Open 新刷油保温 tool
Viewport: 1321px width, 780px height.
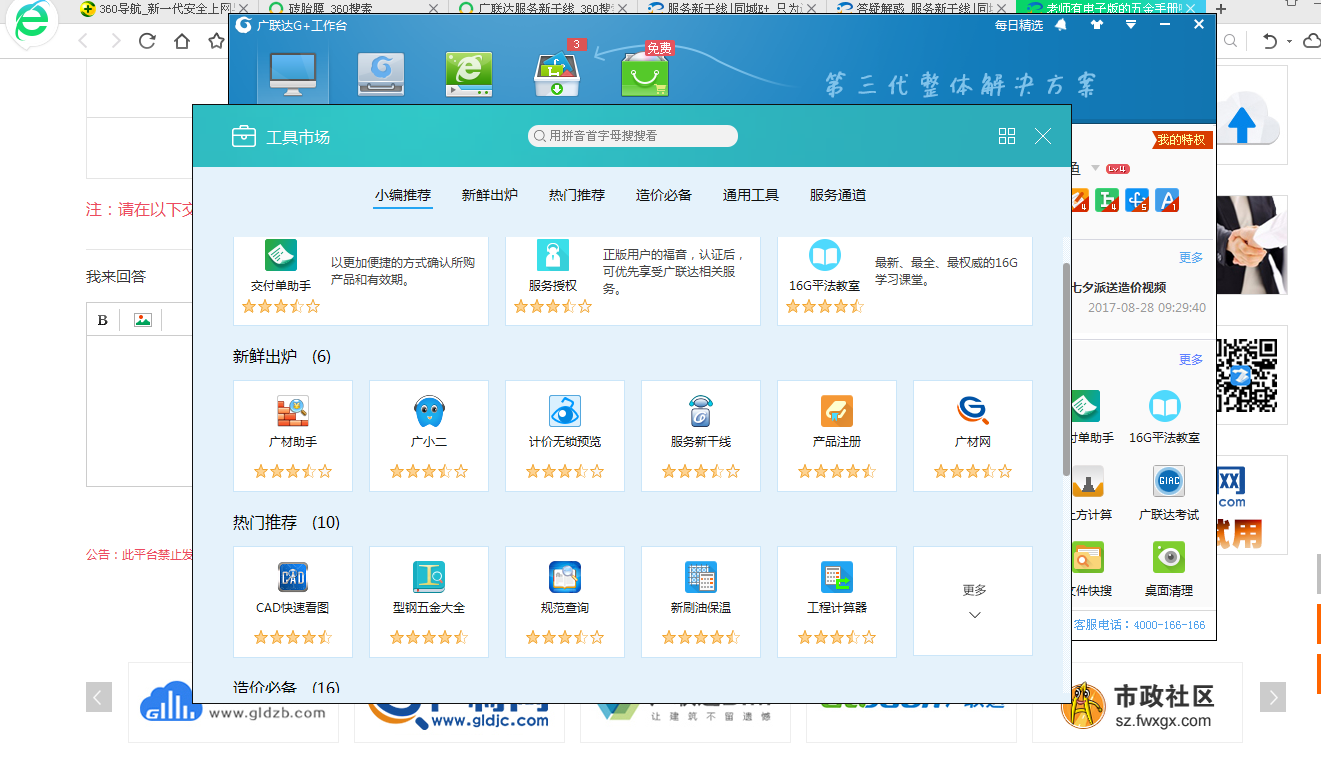pyautogui.click(x=701, y=601)
